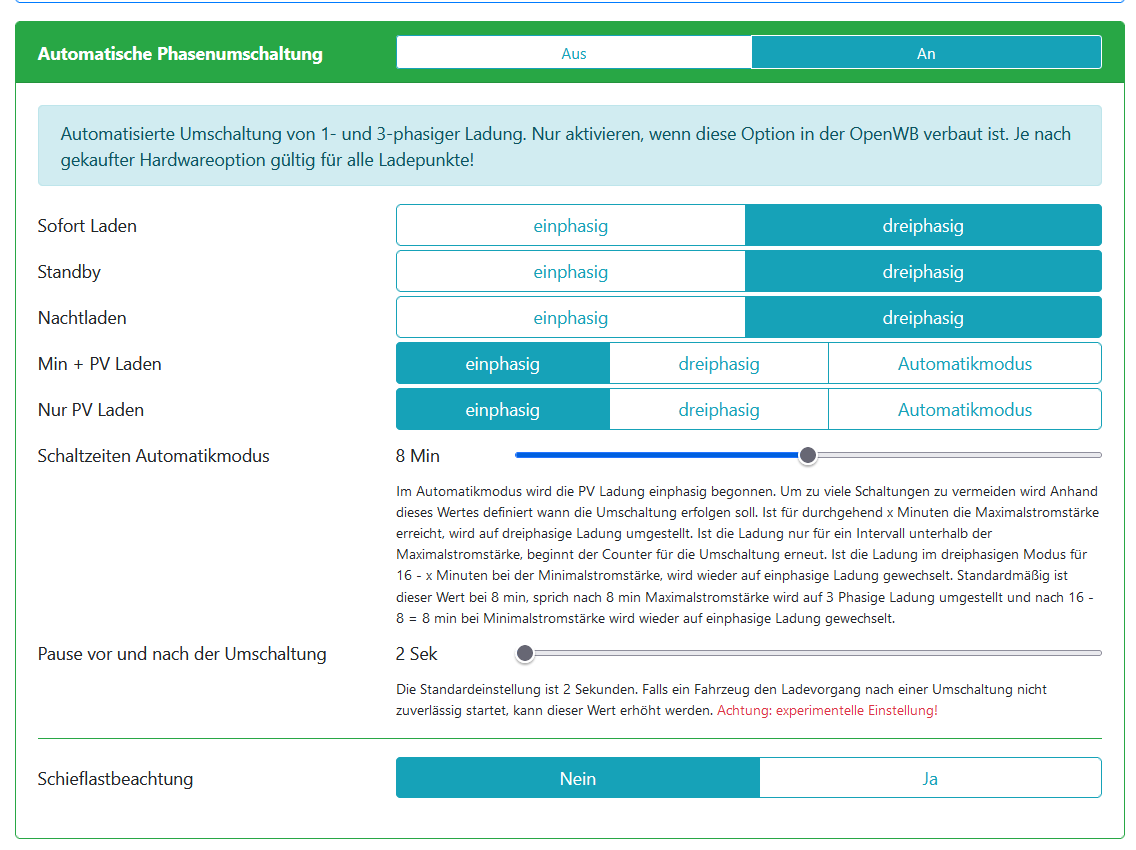The image size is (1136, 850).
Task: Set Sofort Laden to dreiphasig
Action: point(923,225)
